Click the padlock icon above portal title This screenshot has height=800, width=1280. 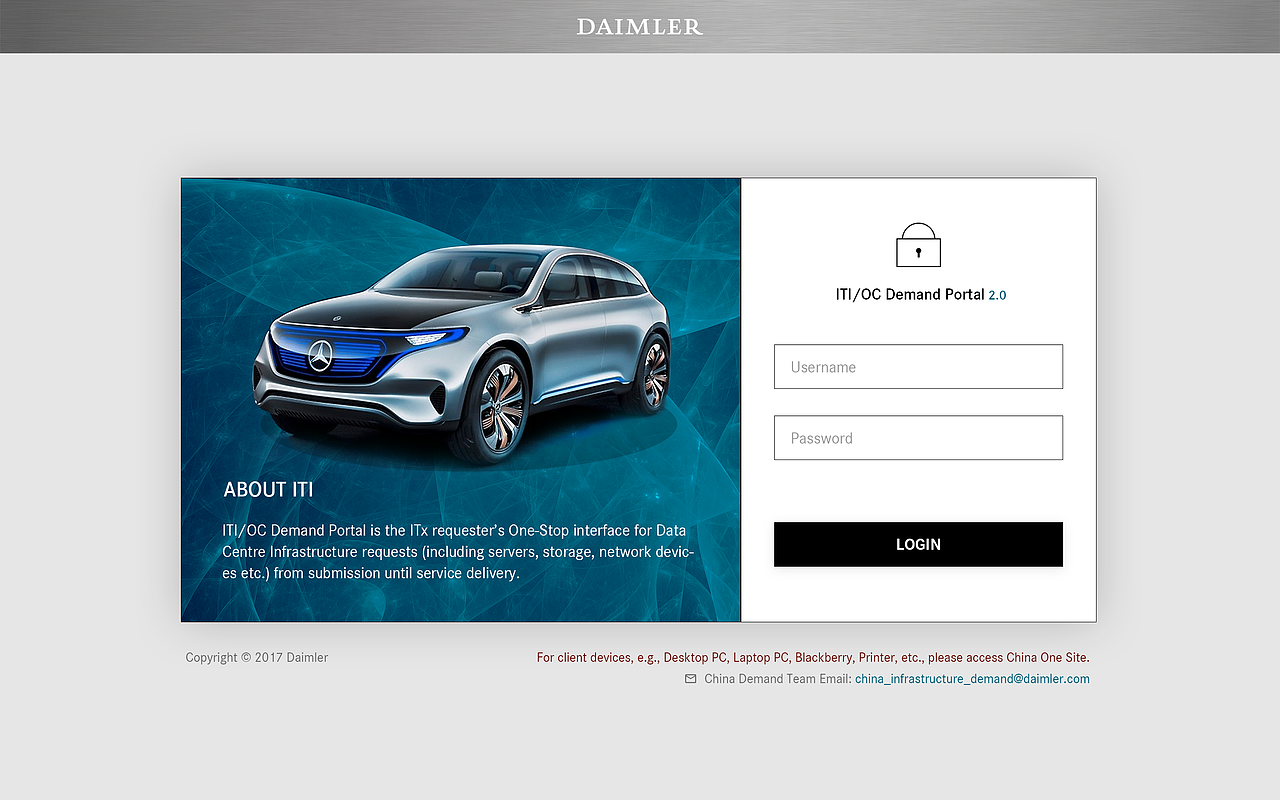pos(918,245)
